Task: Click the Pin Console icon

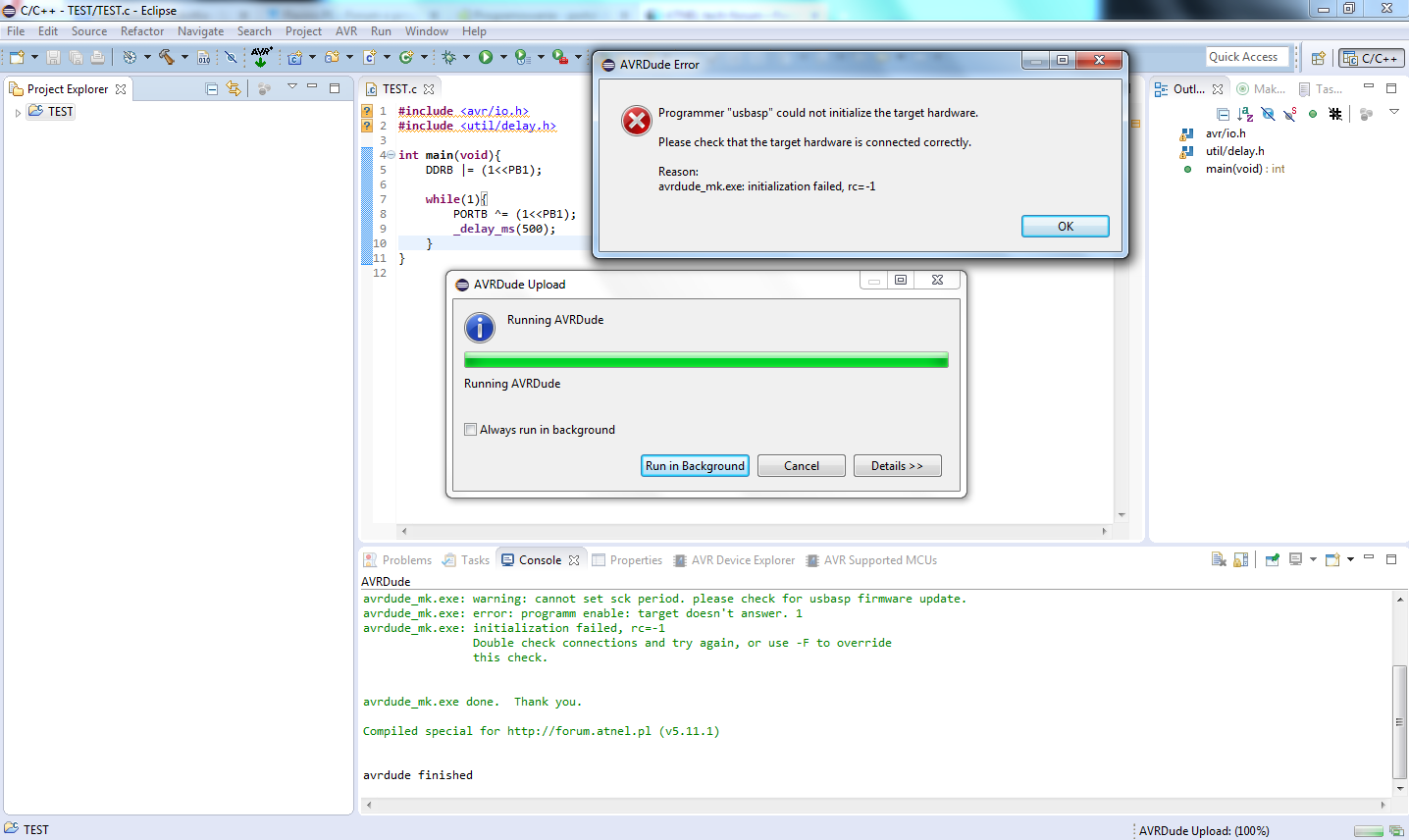Action: [1273, 559]
